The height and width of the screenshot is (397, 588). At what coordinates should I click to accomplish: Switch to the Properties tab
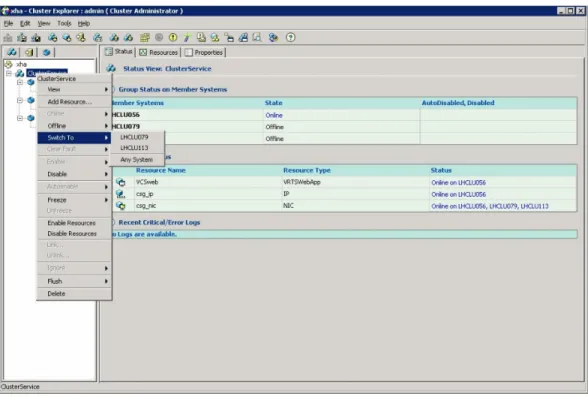[204, 52]
